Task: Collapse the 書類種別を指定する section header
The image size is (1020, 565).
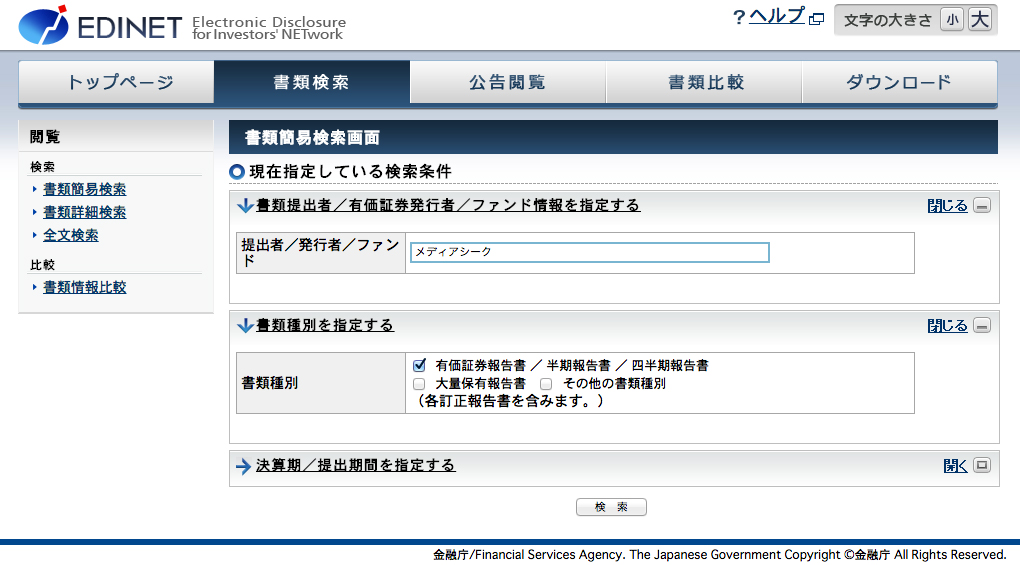Action: tap(324, 326)
